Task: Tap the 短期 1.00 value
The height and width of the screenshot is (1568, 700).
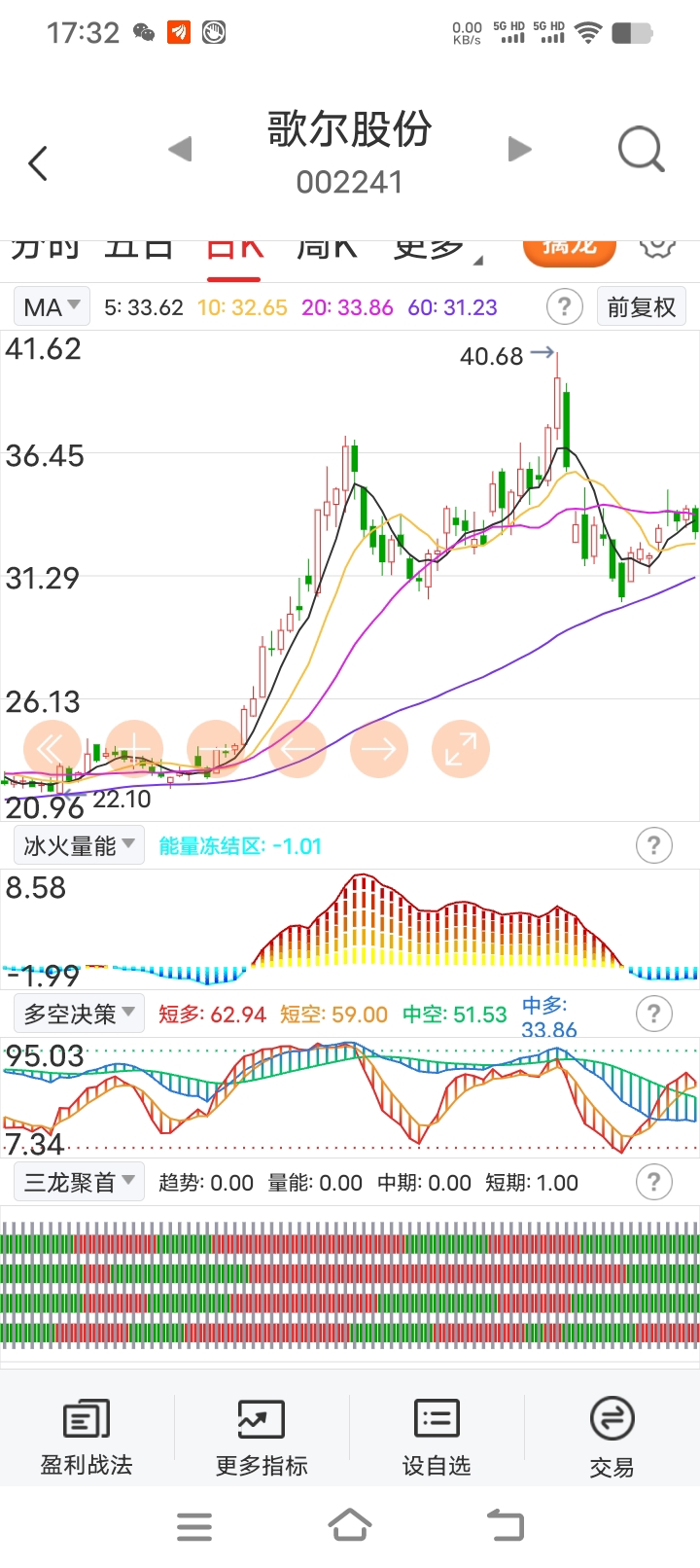Action: [x=532, y=1183]
